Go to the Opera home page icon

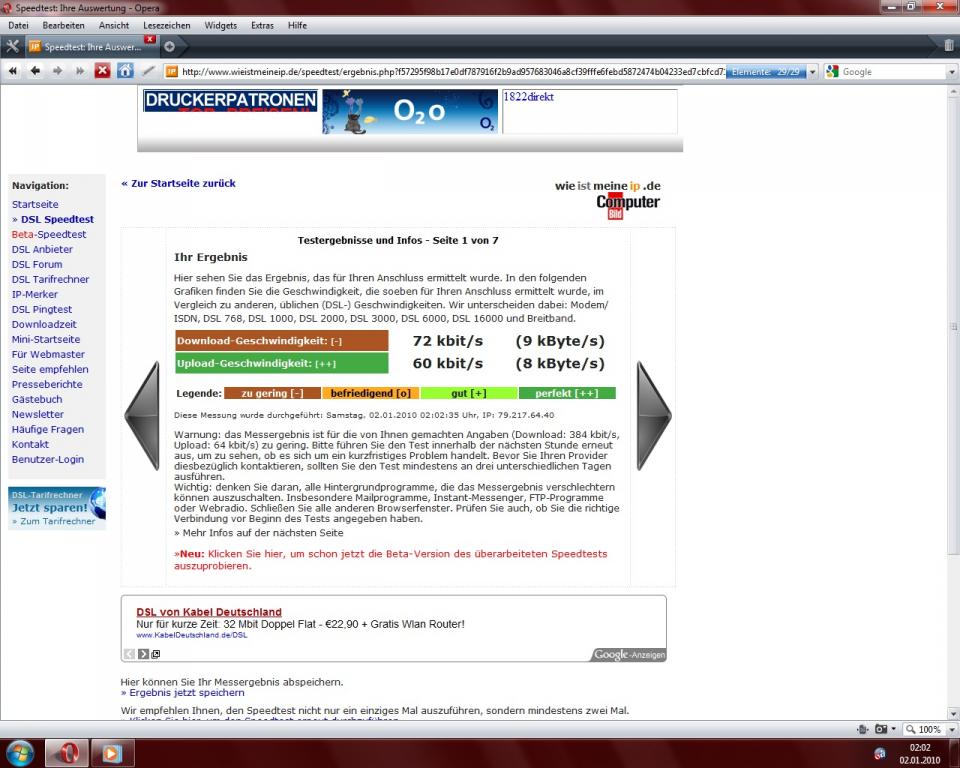[125, 71]
